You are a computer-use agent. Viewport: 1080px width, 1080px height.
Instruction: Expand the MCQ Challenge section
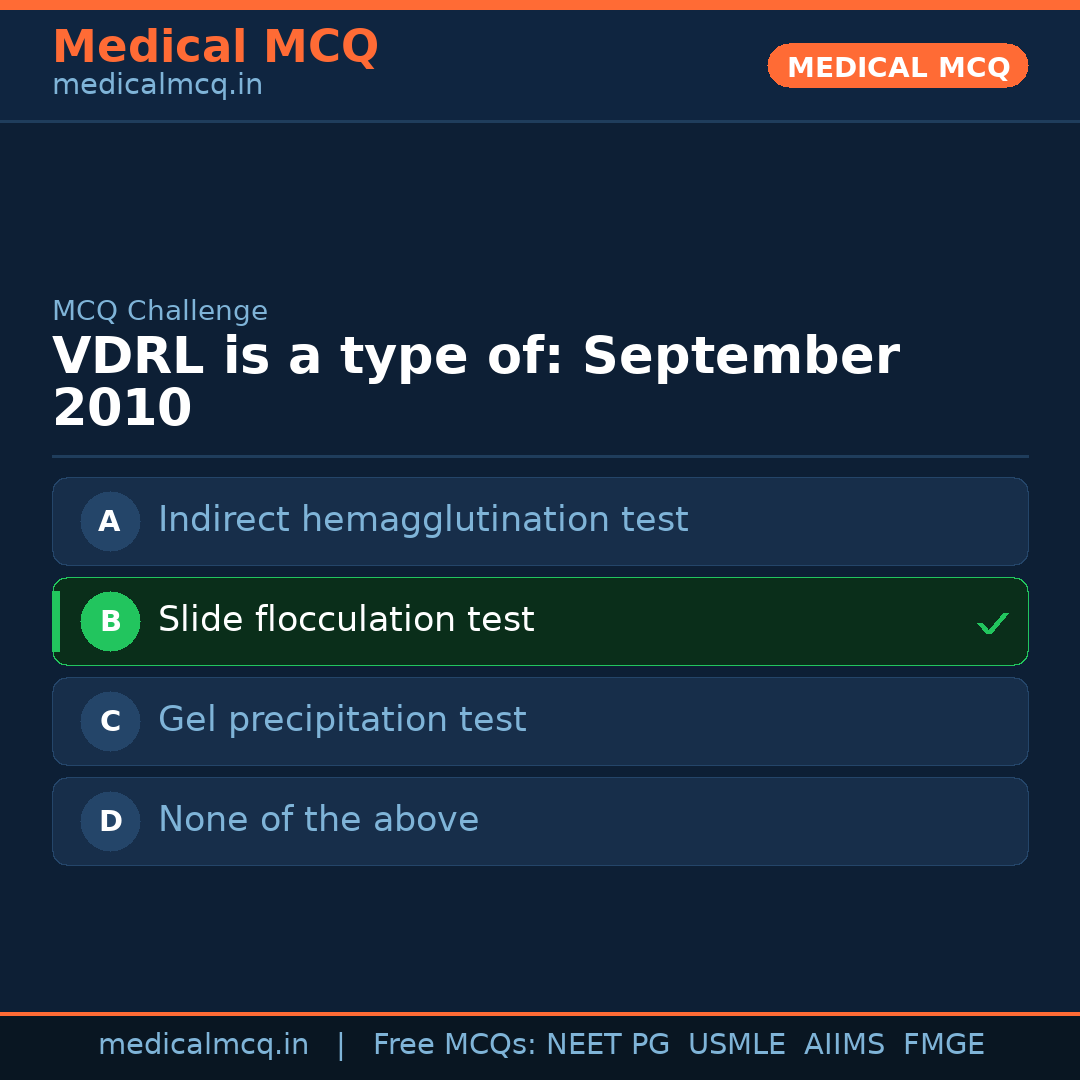pyautogui.click(x=160, y=311)
